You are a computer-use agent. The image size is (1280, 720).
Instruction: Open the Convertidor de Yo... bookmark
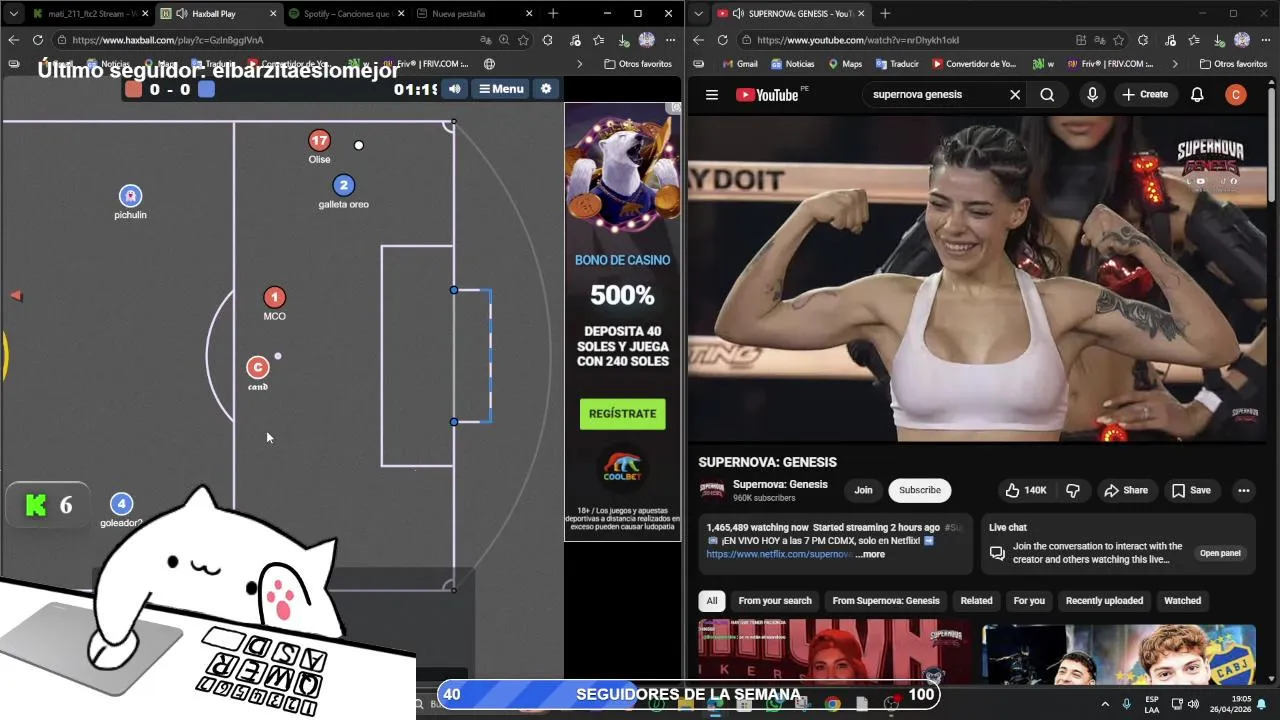coord(974,64)
